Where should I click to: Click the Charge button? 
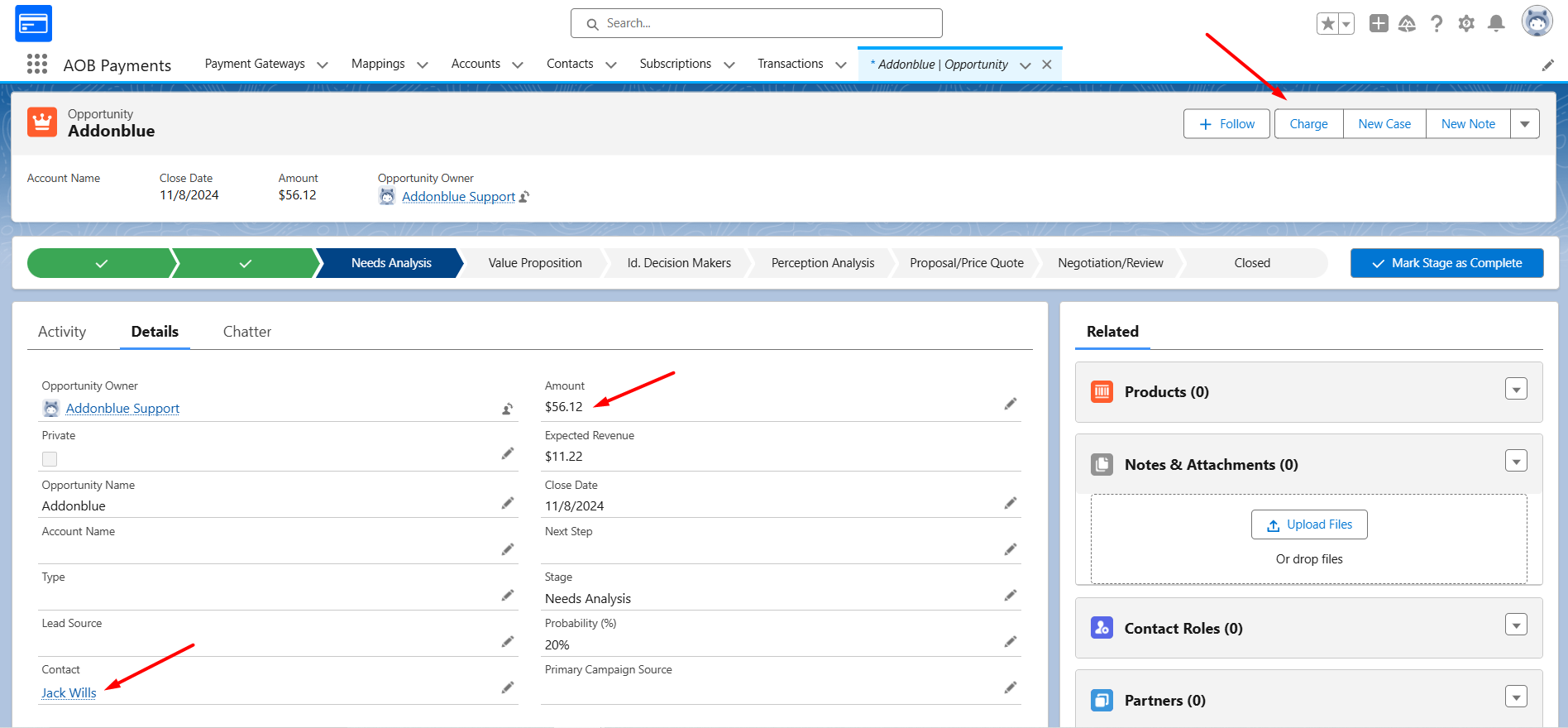click(1308, 124)
